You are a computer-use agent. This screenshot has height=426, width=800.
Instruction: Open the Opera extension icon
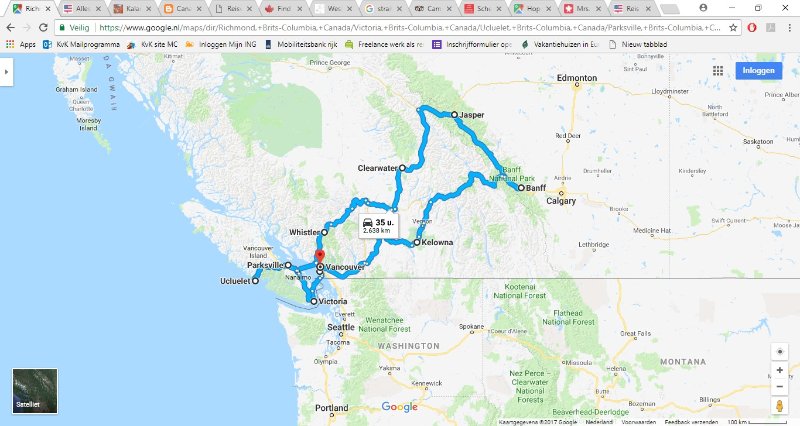(x=752, y=28)
